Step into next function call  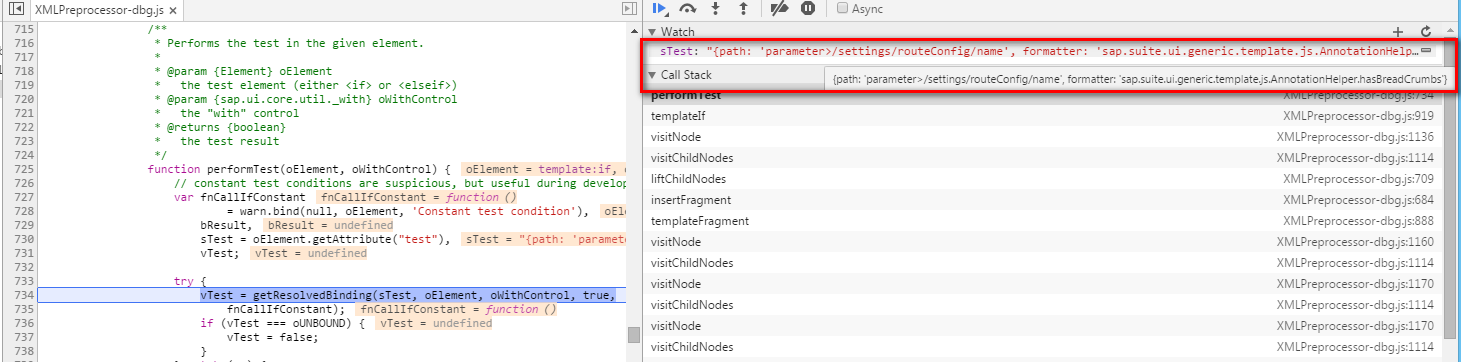[716, 8]
